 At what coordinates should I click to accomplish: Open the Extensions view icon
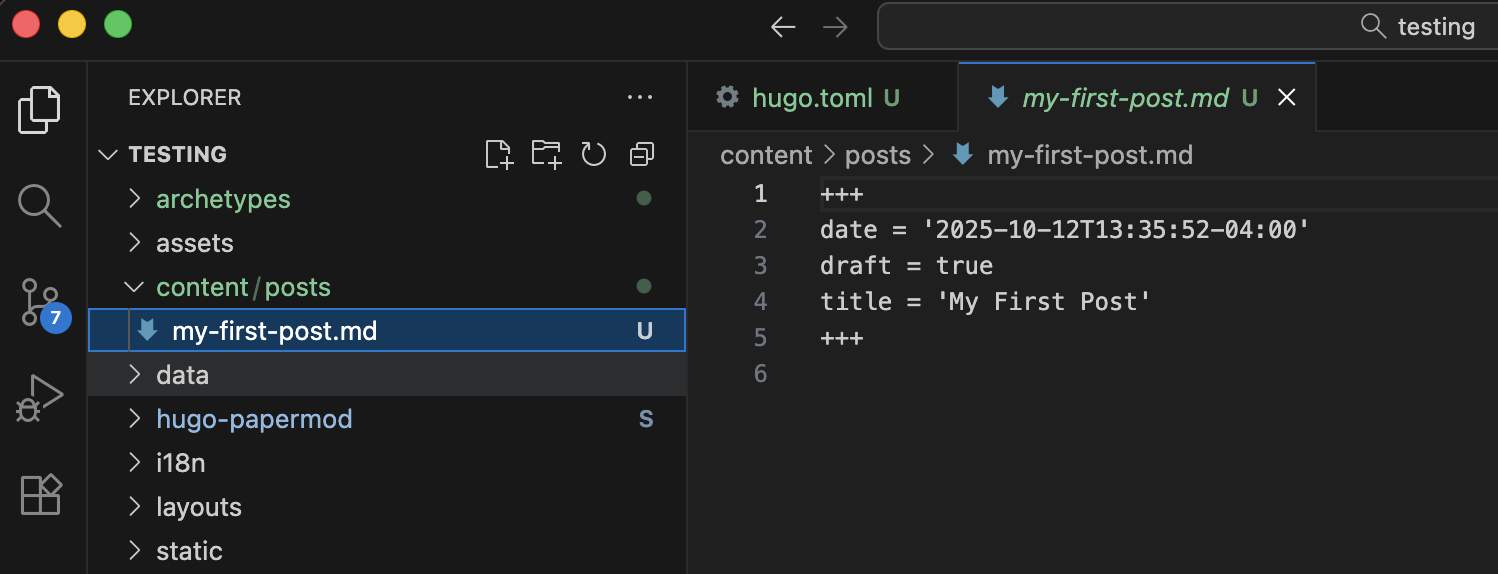40,494
